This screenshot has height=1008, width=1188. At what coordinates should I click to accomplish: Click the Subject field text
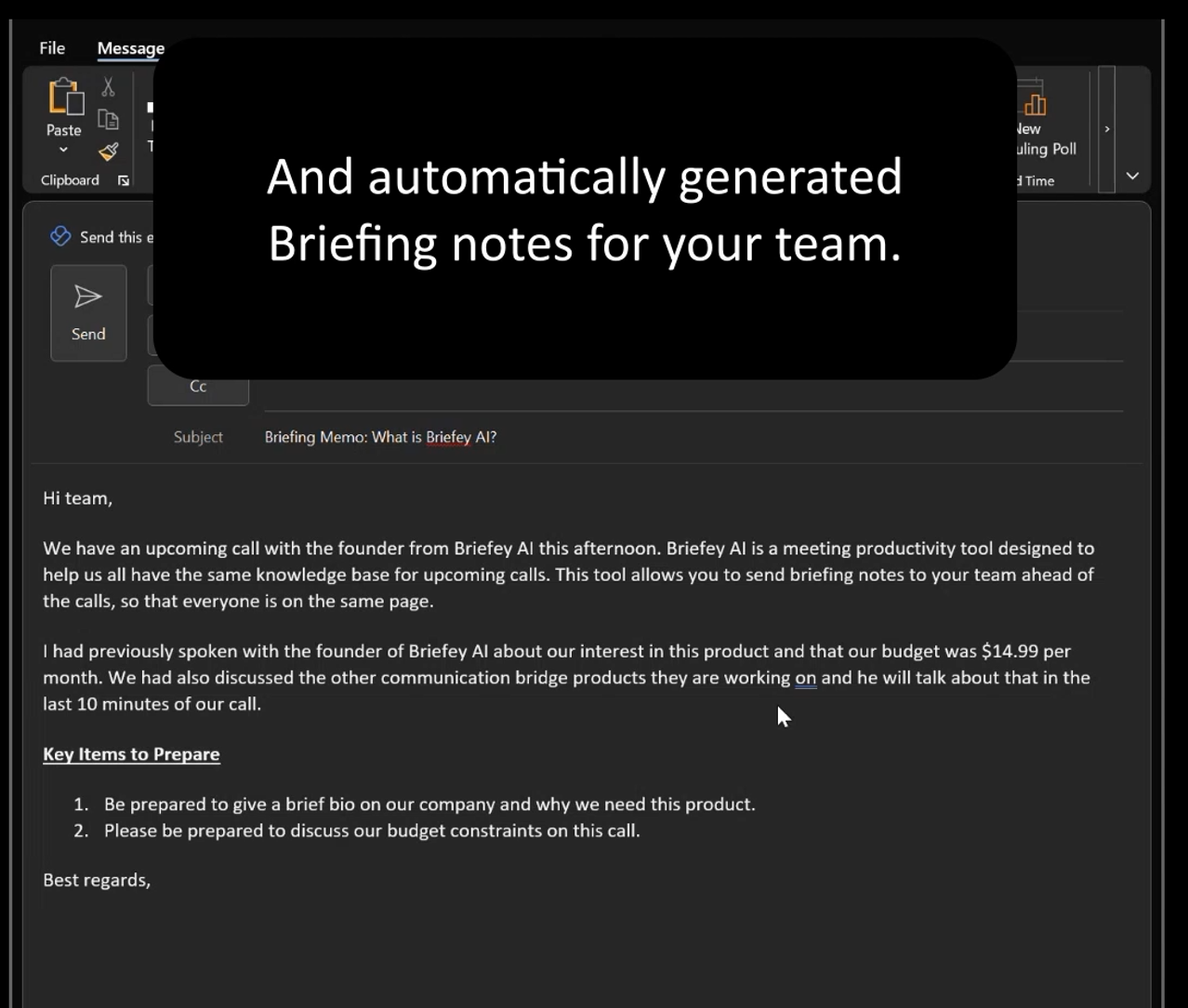point(380,437)
